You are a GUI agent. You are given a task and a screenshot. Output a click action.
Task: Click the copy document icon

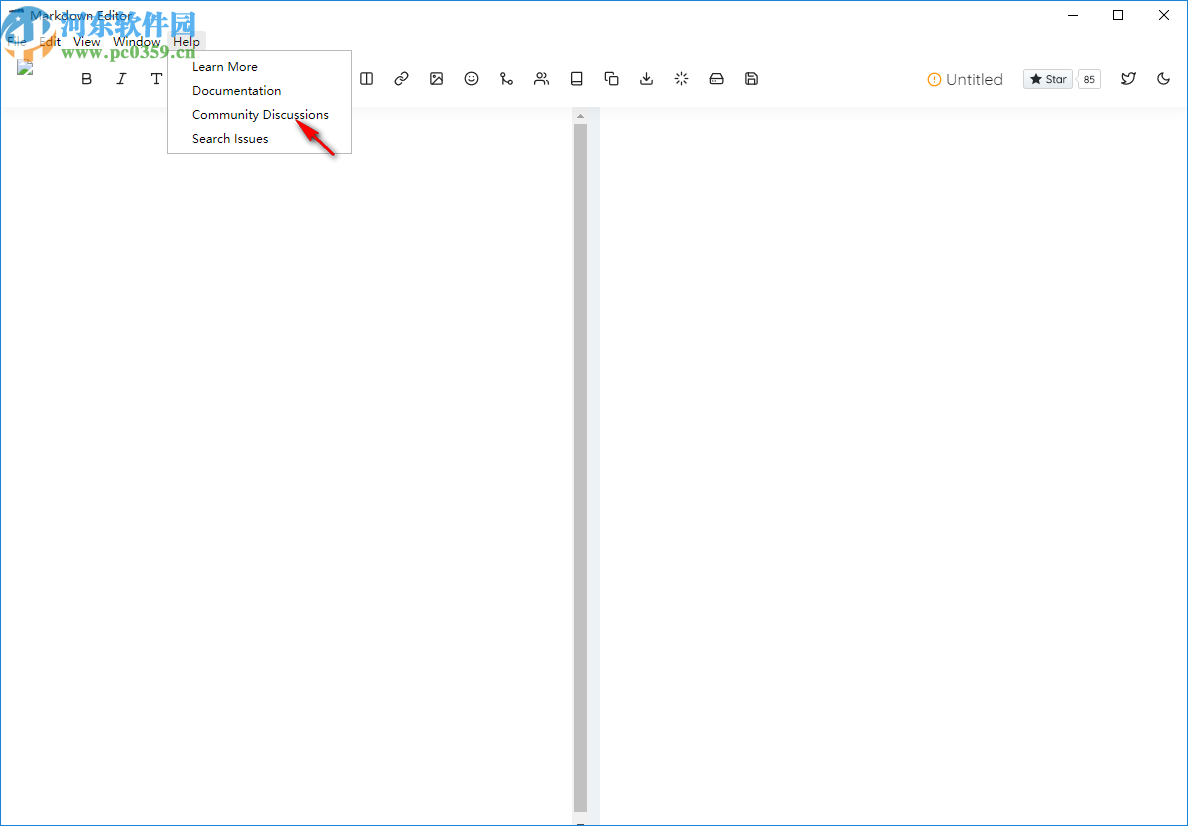point(611,78)
